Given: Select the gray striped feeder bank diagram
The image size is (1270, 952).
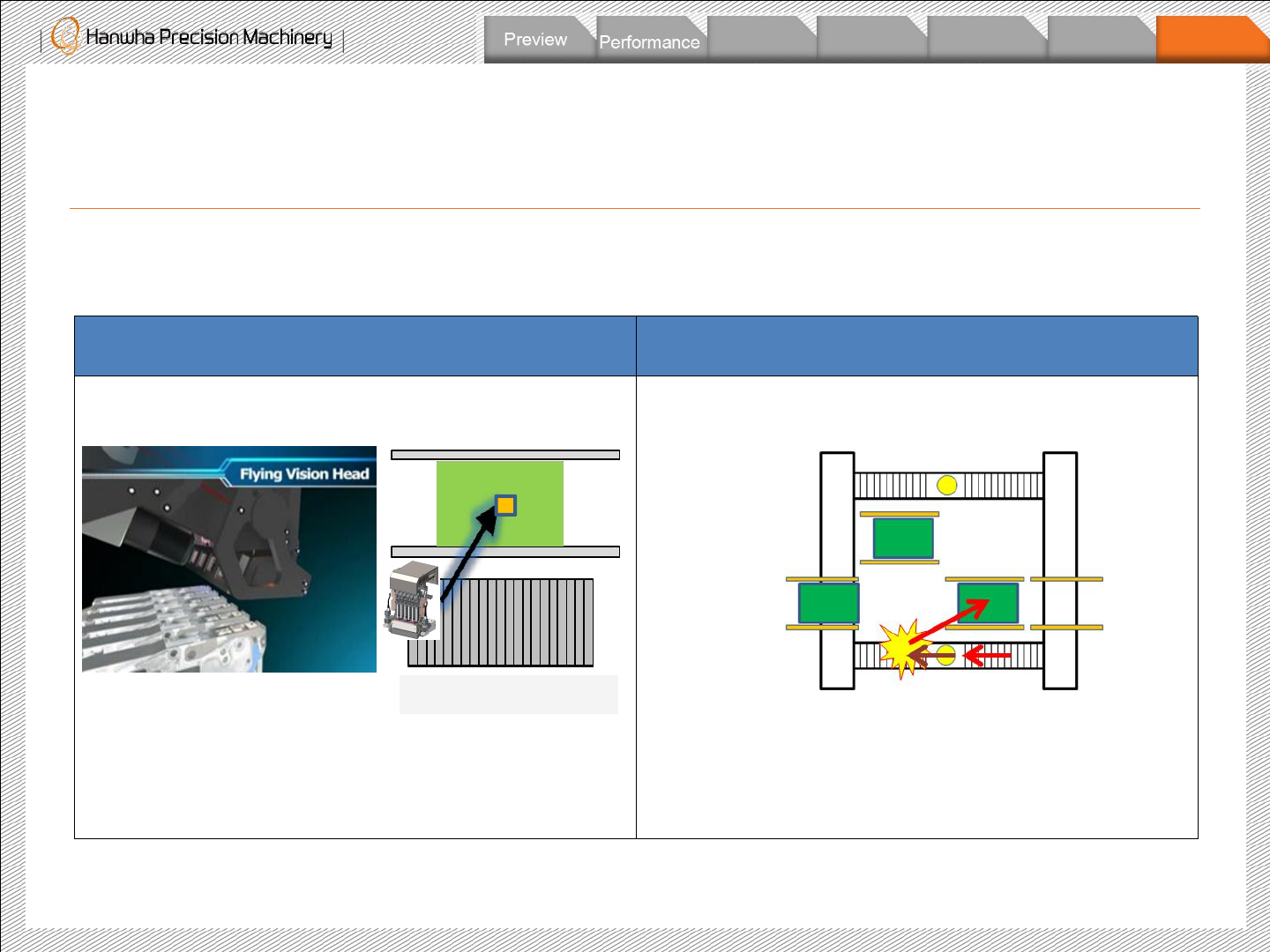Looking at the screenshot, I should pyautogui.click(x=500, y=622).
